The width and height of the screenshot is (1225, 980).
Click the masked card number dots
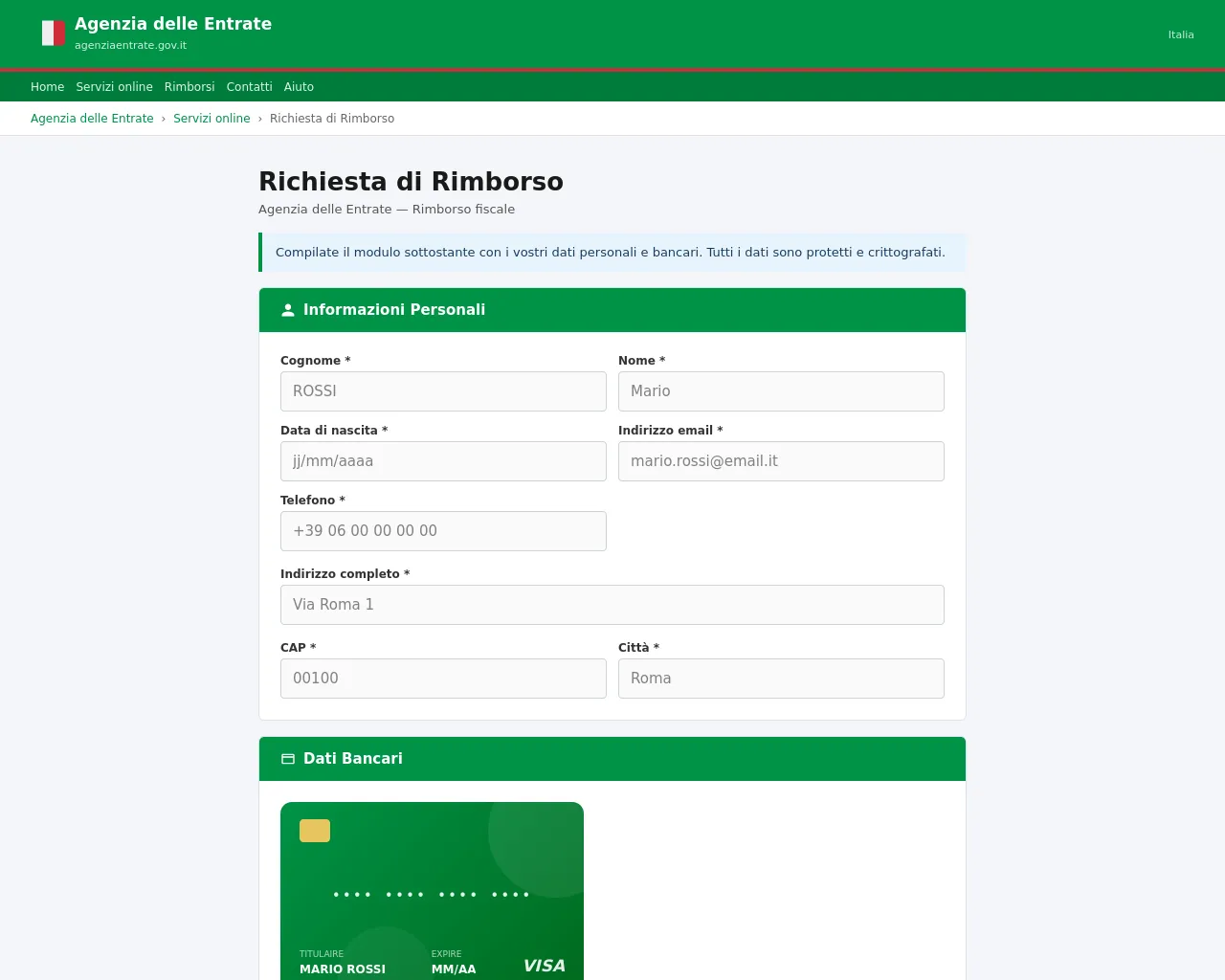tap(432, 895)
